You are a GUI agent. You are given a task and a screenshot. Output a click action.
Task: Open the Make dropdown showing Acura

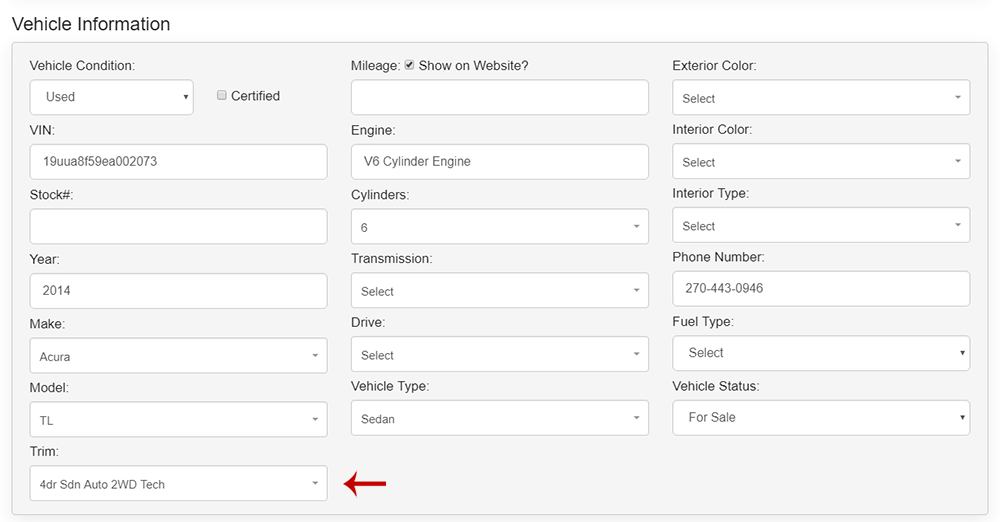178,356
